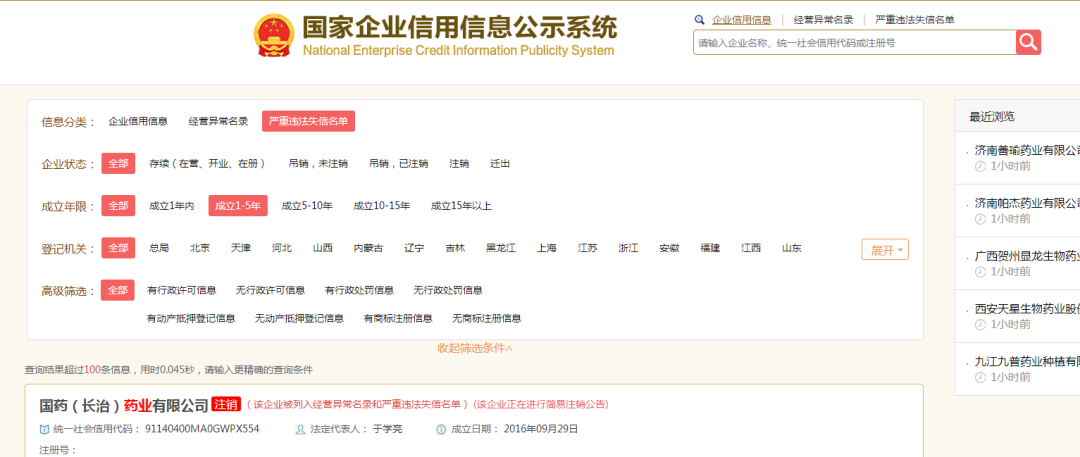The image size is (1080, 457).
Task: Click the 统一社会信用代码 icon in result
Action: [x=44, y=429]
